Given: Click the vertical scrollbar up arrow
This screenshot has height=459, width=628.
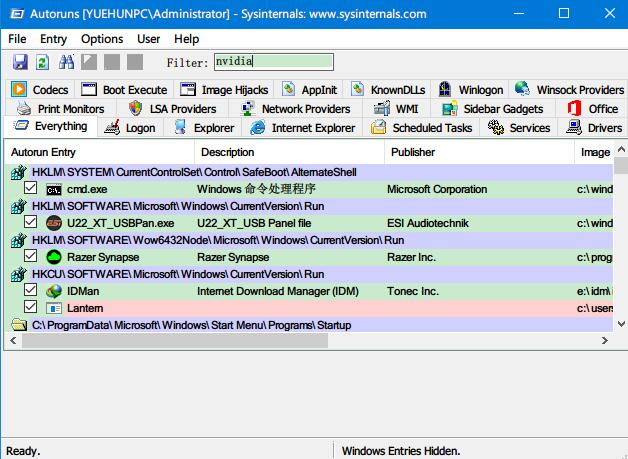Looking at the screenshot, I should [x=621, y=149].
